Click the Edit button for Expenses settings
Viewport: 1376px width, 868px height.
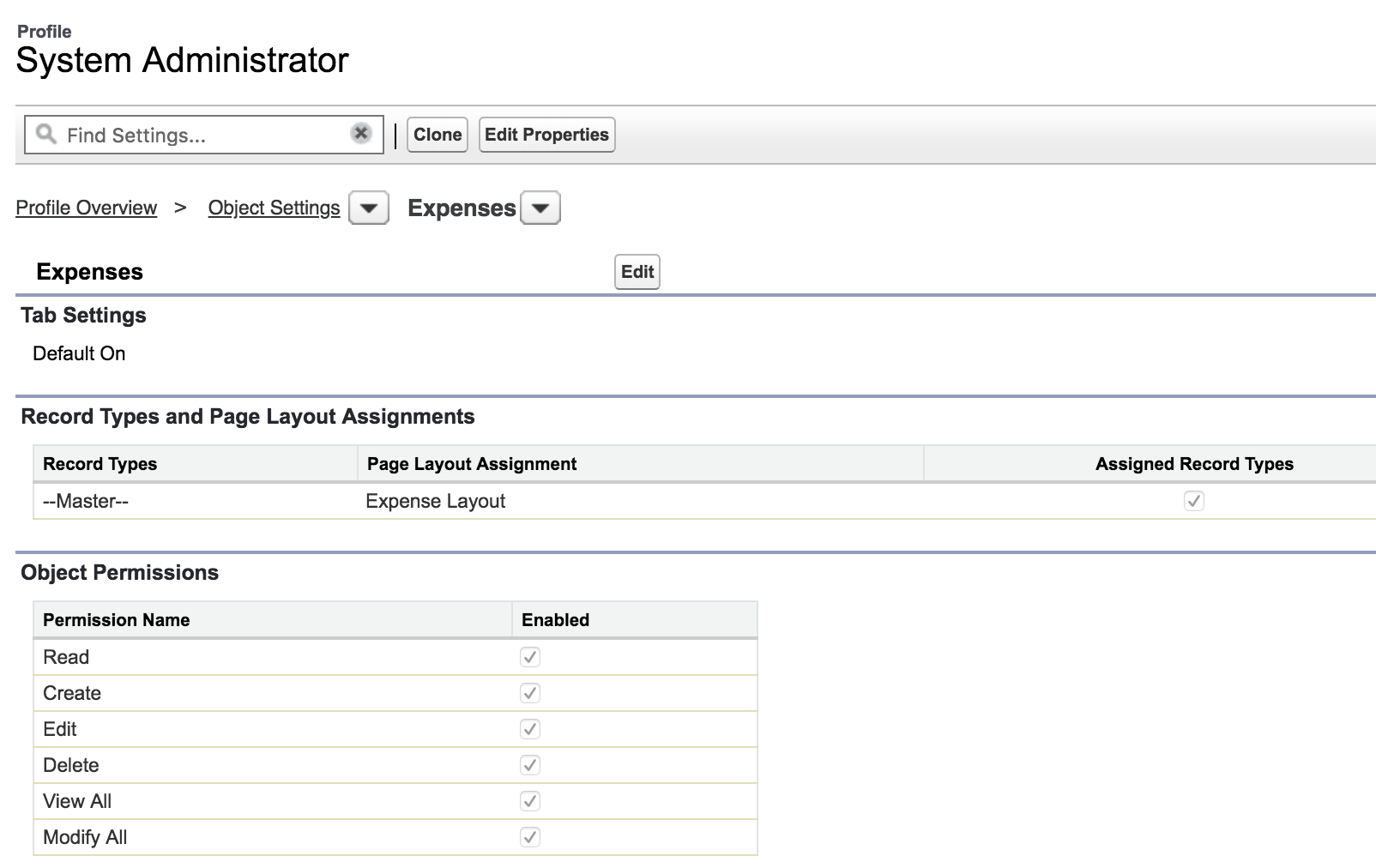[636, 271]
